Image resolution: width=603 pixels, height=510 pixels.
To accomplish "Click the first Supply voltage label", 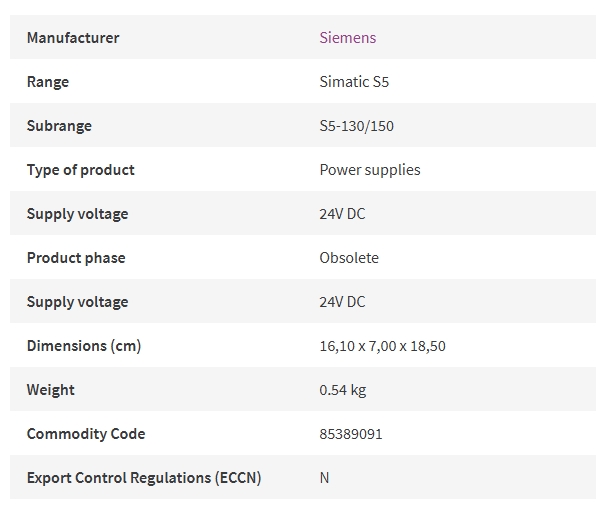I will coord(77,213).
